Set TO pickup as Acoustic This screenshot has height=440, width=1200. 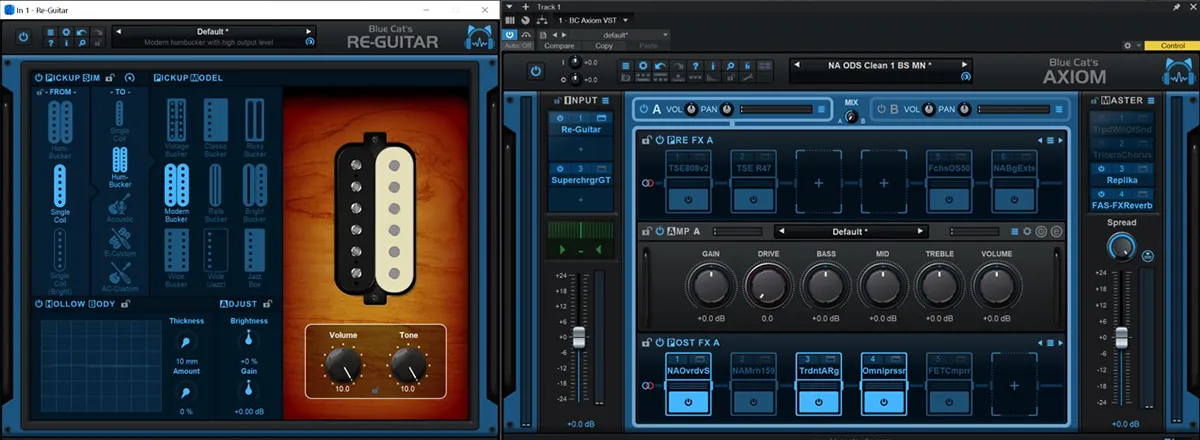pos(120,210)
